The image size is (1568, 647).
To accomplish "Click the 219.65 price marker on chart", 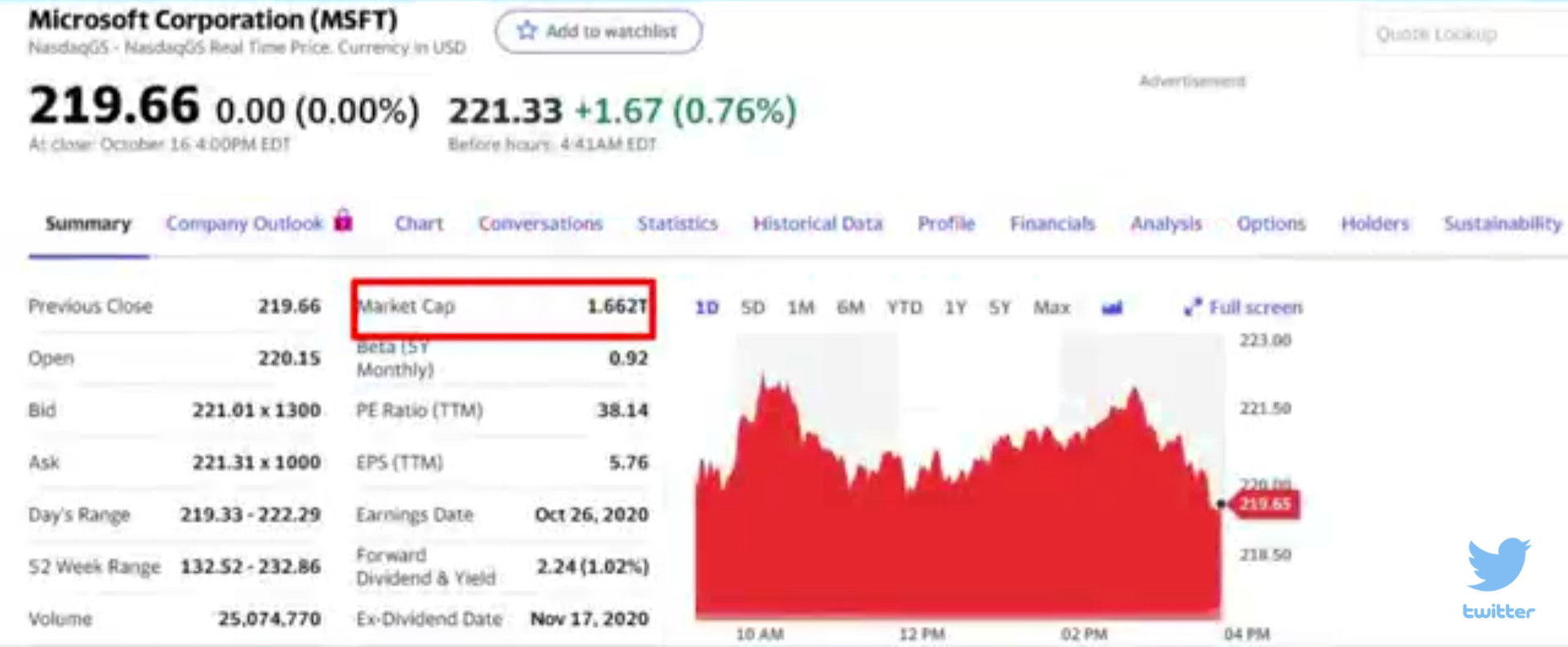I will click(1265, 504).
